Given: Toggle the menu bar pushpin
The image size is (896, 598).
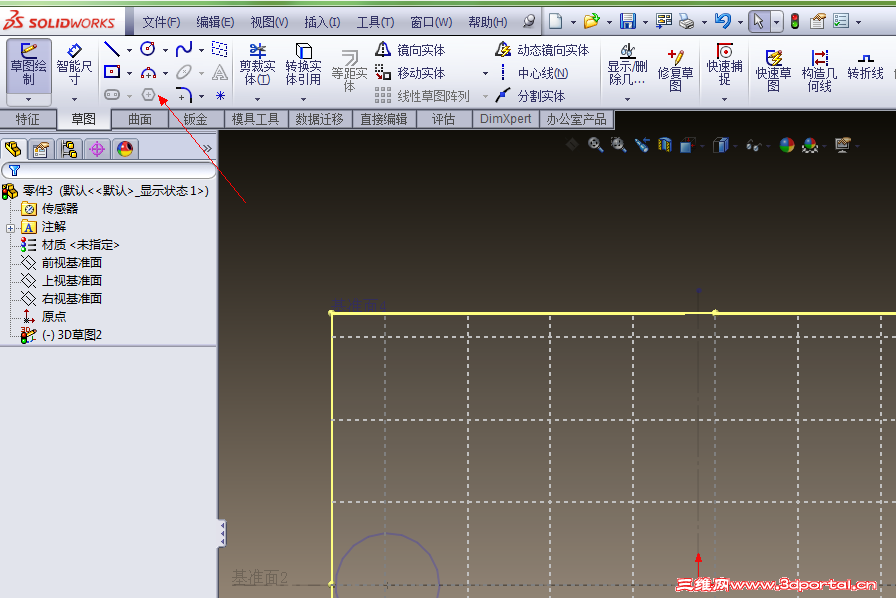Looking at the screenshot, I should pyautogui.click(x=529, y=22).
